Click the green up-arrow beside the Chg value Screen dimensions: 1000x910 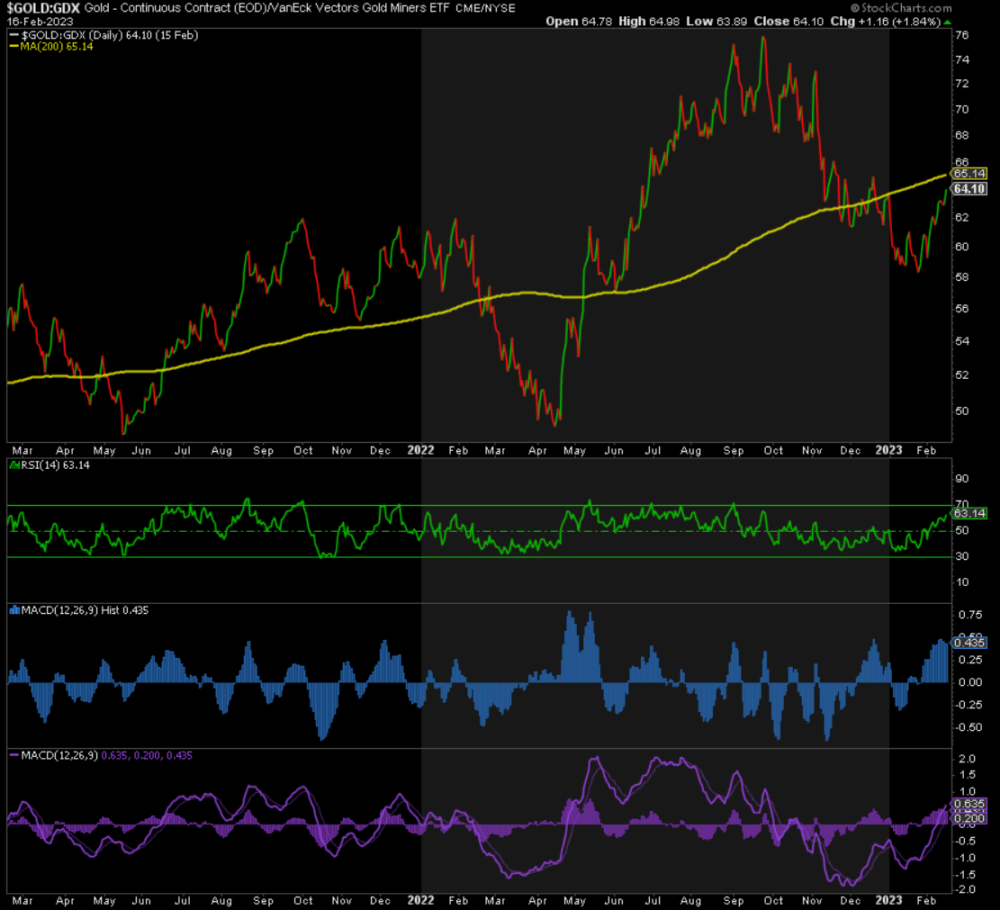pos(948,22)
